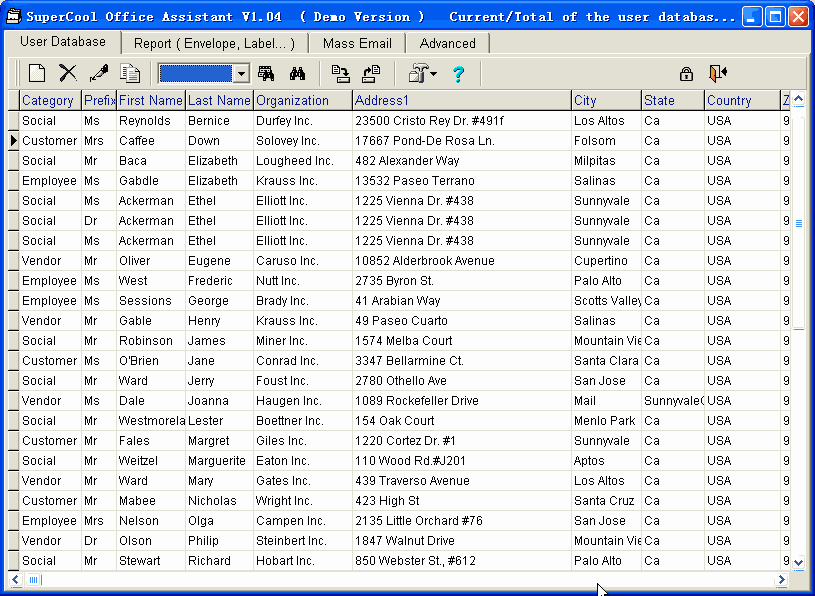Click the padlock lock icon
Screen dimensions: 815x596
pos(686,73)
